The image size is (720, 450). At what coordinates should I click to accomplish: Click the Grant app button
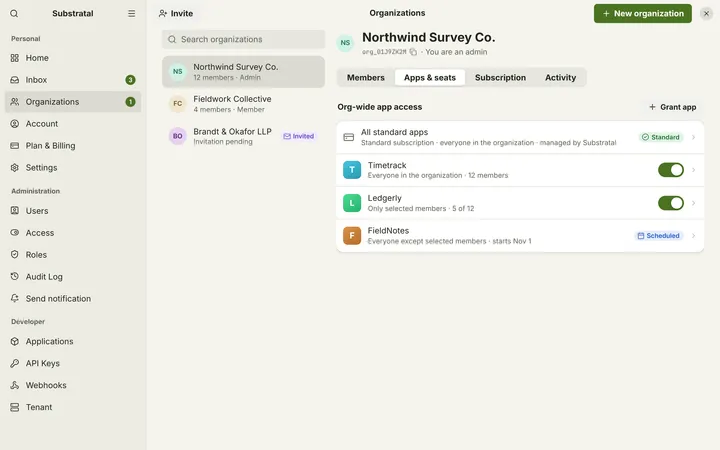pos(672,107)
